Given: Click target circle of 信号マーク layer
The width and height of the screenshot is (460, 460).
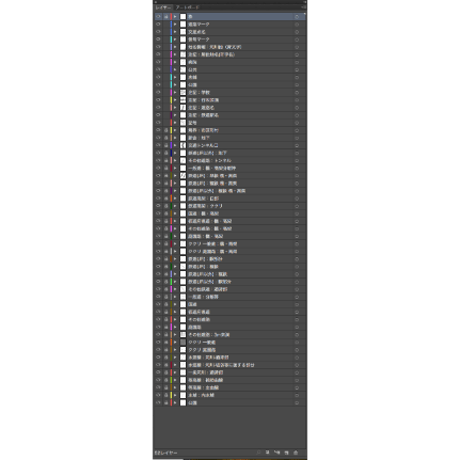Looking at the screenshot, I should tap(297, 39).
